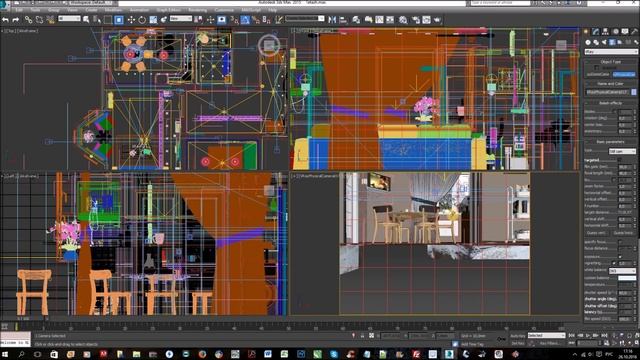This screenshot has width=640, height=360.
Task: Activate the Select and Move tool
Action: (131, 19)
